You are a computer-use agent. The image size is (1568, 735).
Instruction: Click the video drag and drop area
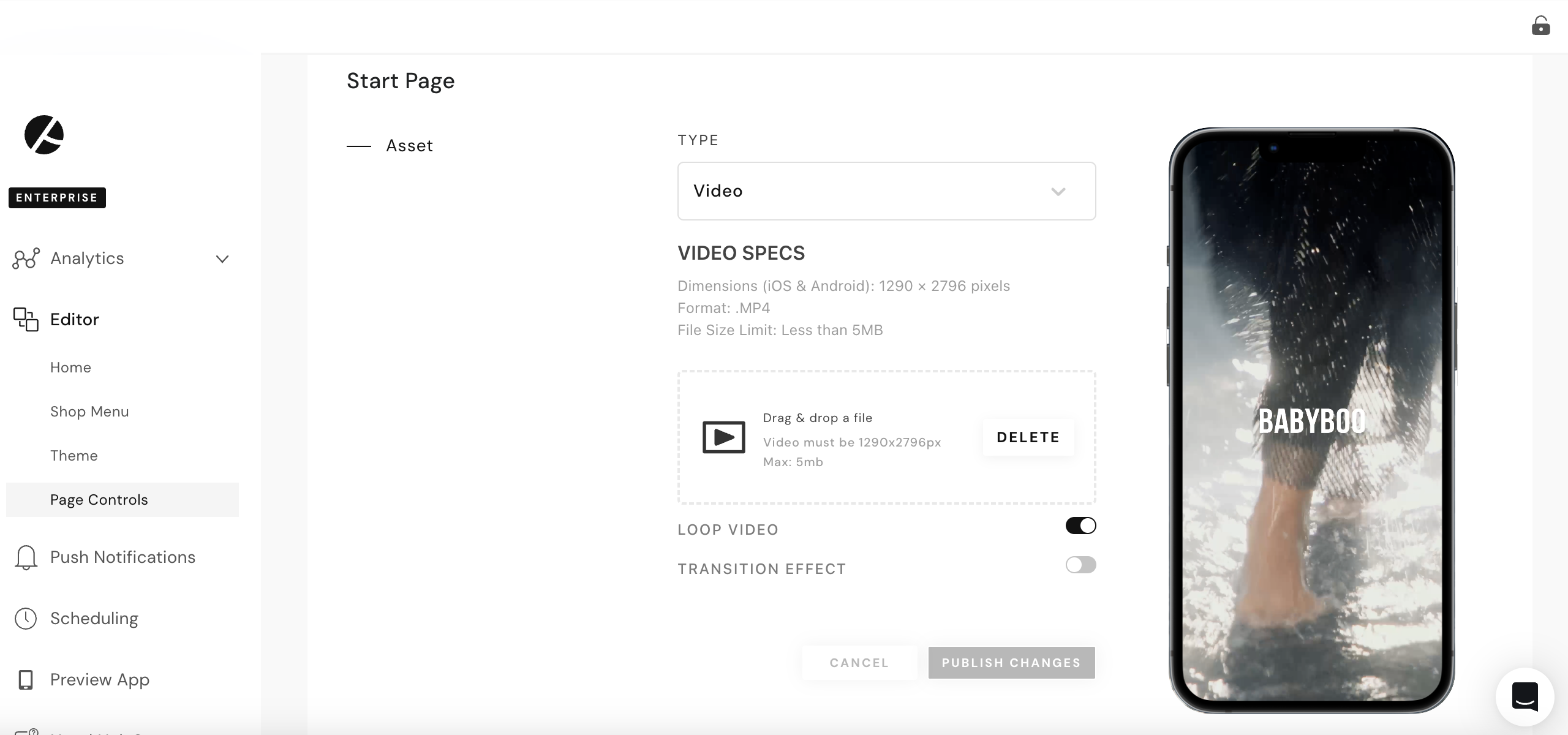point(886,437)
